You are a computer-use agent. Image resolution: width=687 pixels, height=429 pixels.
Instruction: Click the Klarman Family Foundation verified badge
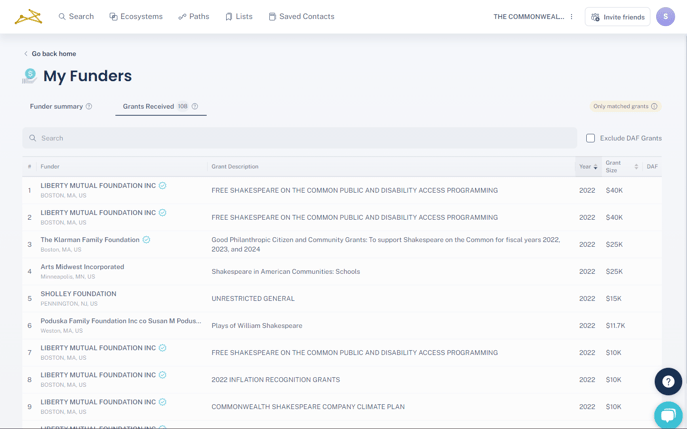pos(146,240)
